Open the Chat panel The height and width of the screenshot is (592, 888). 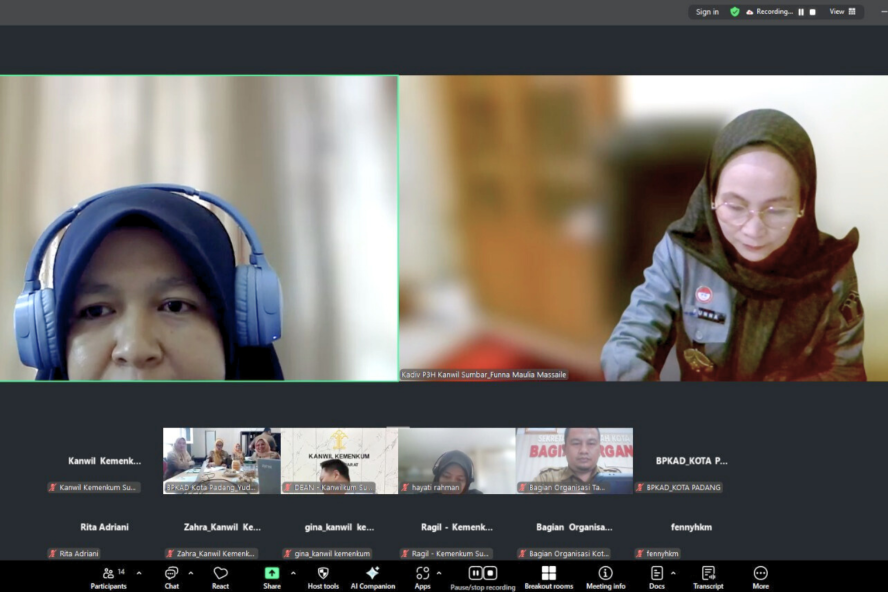point(171,576)
